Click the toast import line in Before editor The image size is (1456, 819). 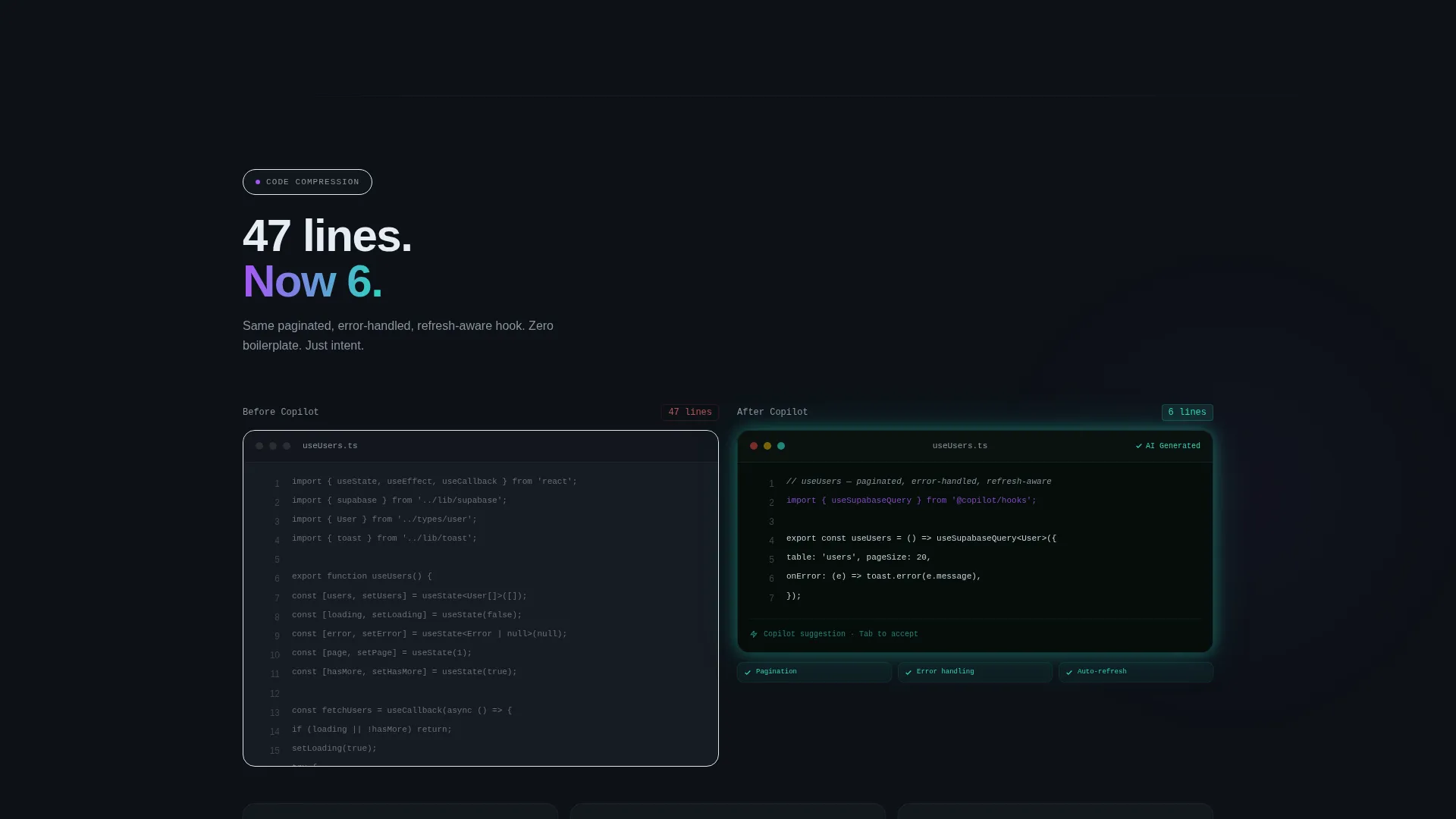[384, 538]
